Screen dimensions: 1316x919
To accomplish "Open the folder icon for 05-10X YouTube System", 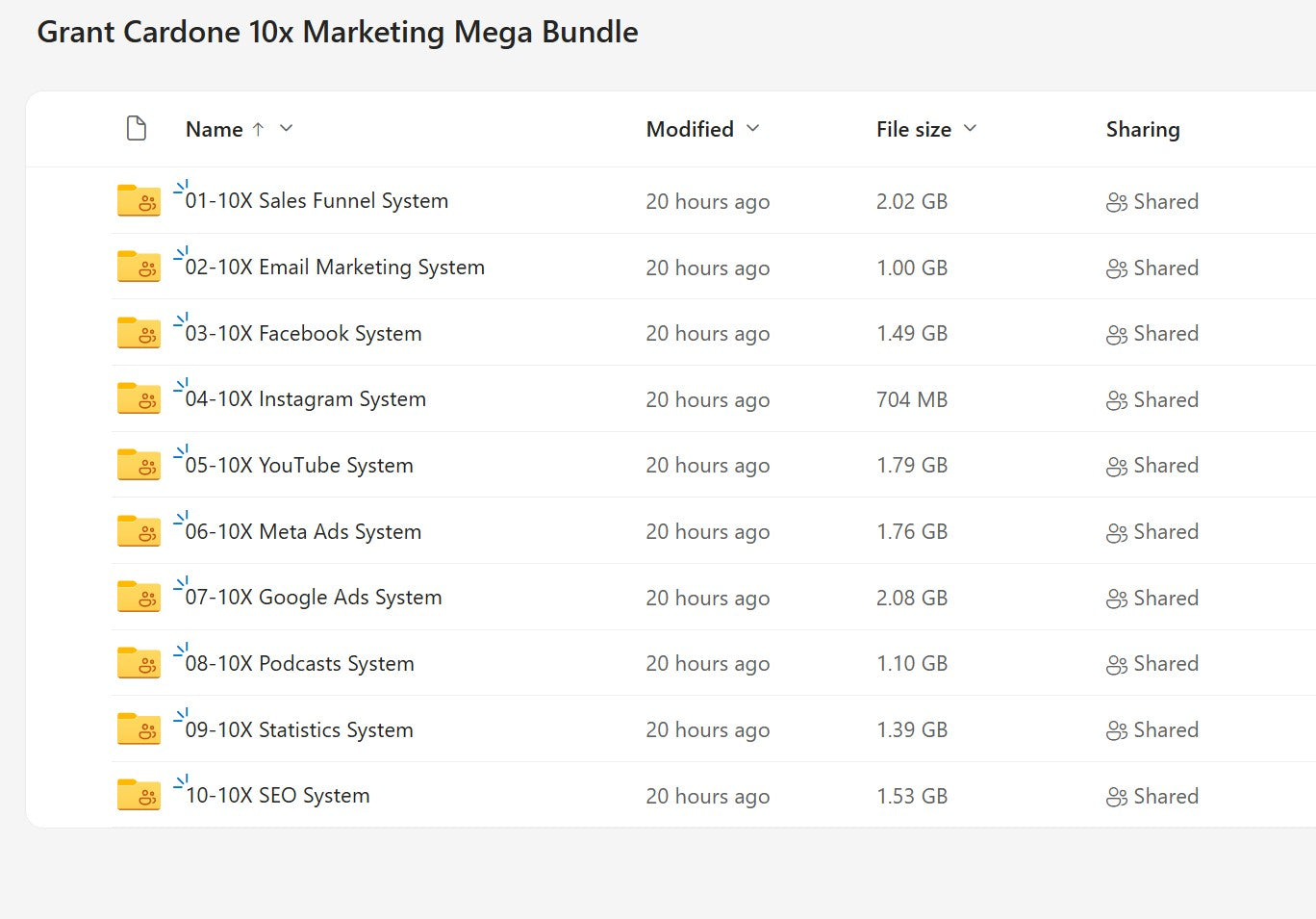I will tap(139, 464).
